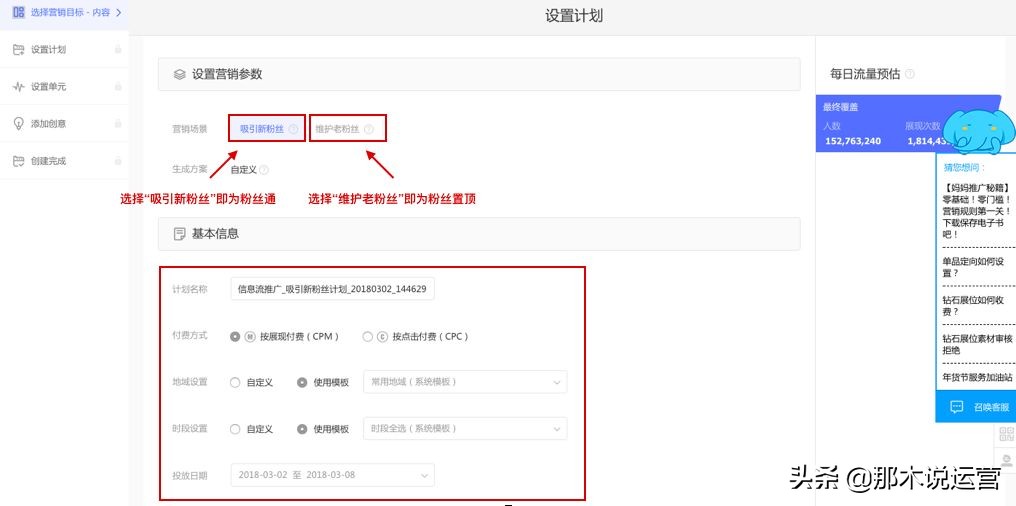Select 按展现付费 (CPM) radio button
Screen dimensions: 1016x506
coord(235,337)
